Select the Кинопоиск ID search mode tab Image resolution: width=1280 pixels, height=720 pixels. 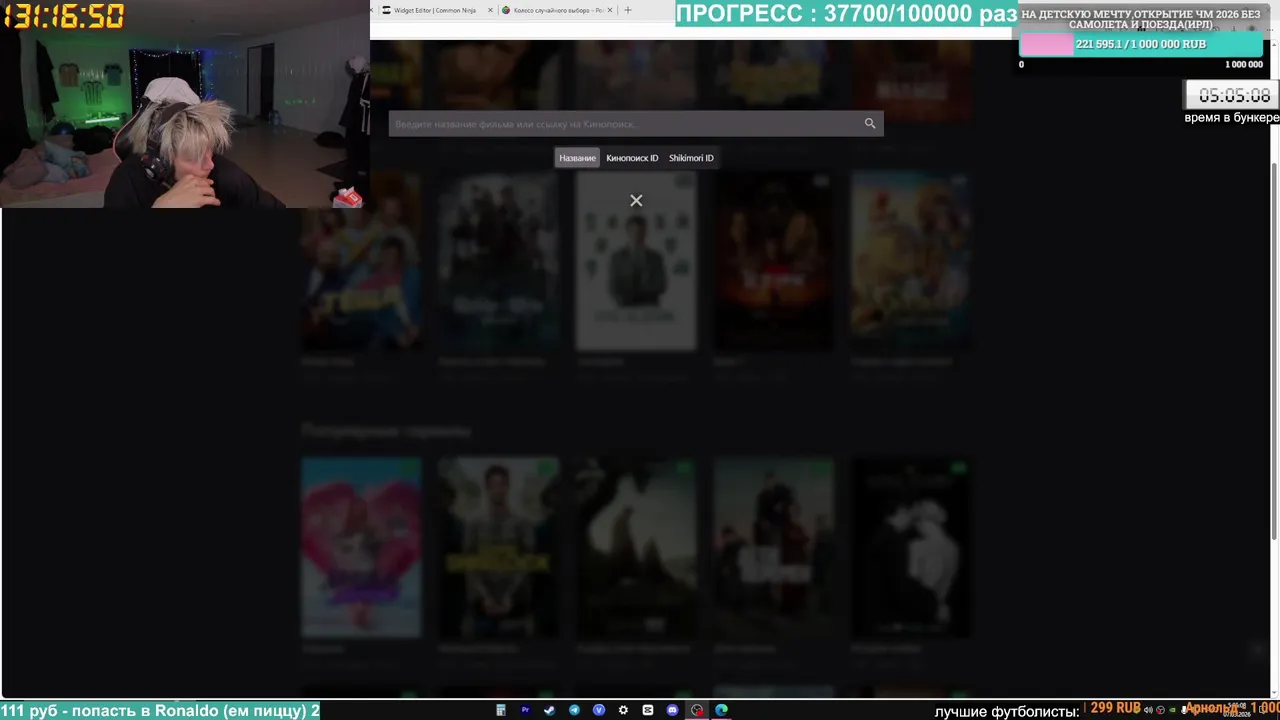[632, 158]
